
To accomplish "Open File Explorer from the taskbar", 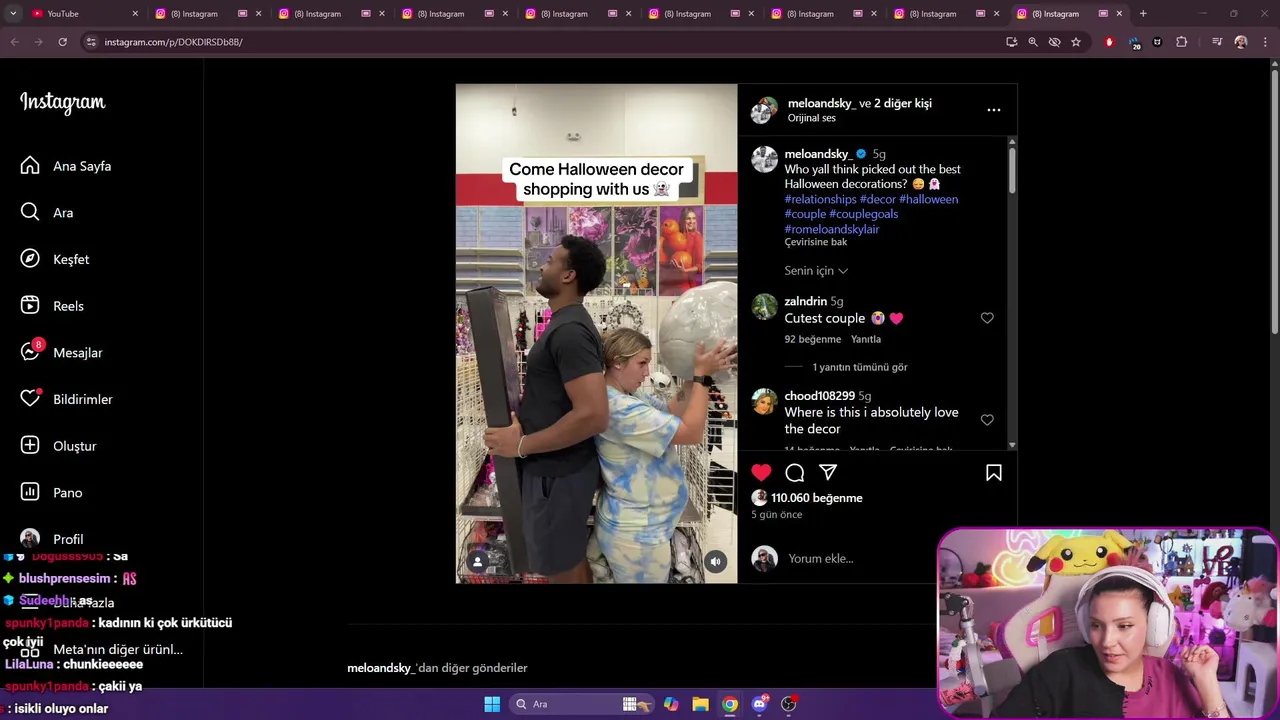I will pos(701,704).
